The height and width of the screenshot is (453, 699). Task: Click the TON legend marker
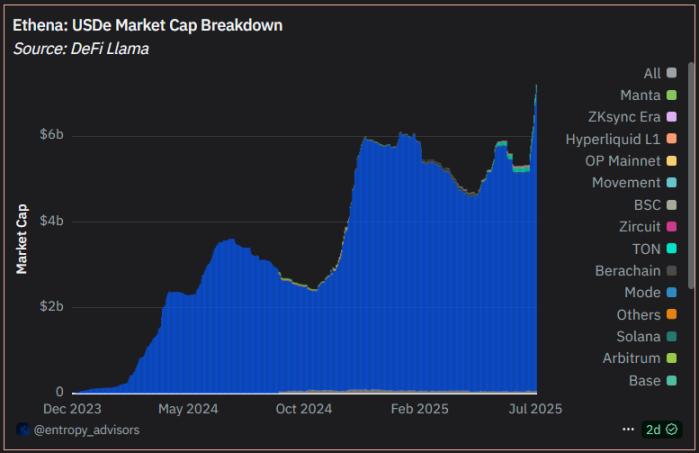[x=671, y=249]
